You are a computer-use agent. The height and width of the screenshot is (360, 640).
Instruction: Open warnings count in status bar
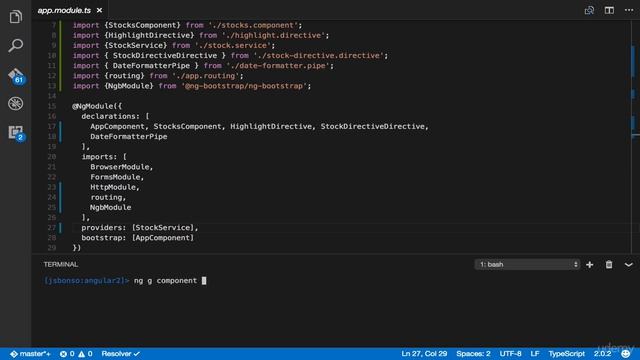[85, 354]
